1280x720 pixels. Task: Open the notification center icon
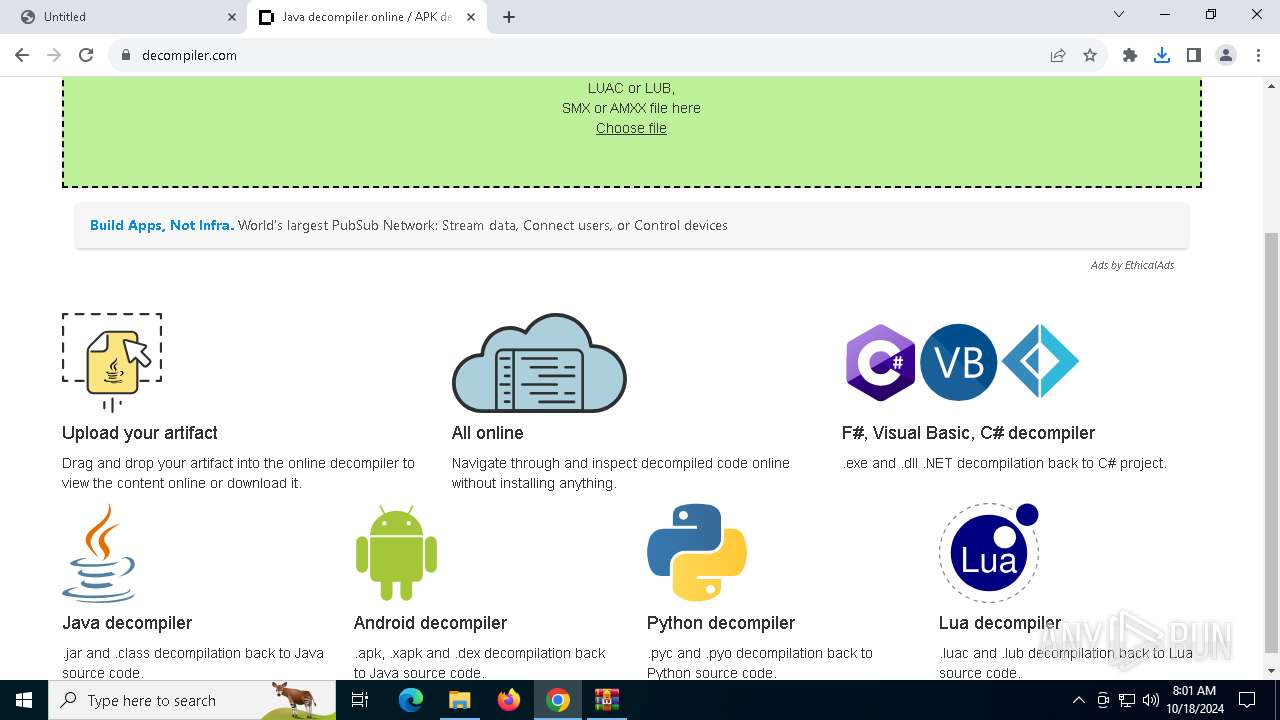1247,700
